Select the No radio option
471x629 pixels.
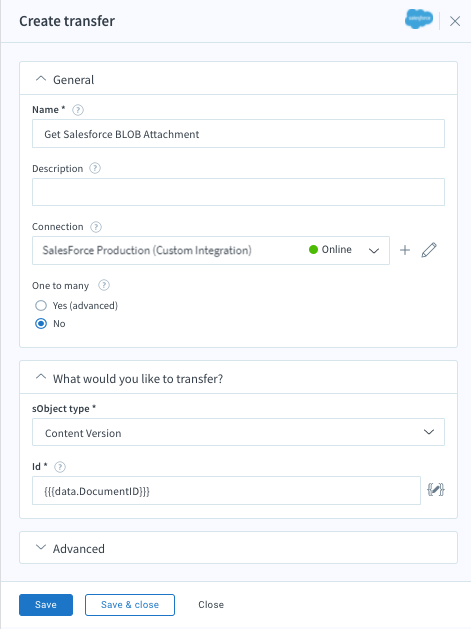point(41,324)
